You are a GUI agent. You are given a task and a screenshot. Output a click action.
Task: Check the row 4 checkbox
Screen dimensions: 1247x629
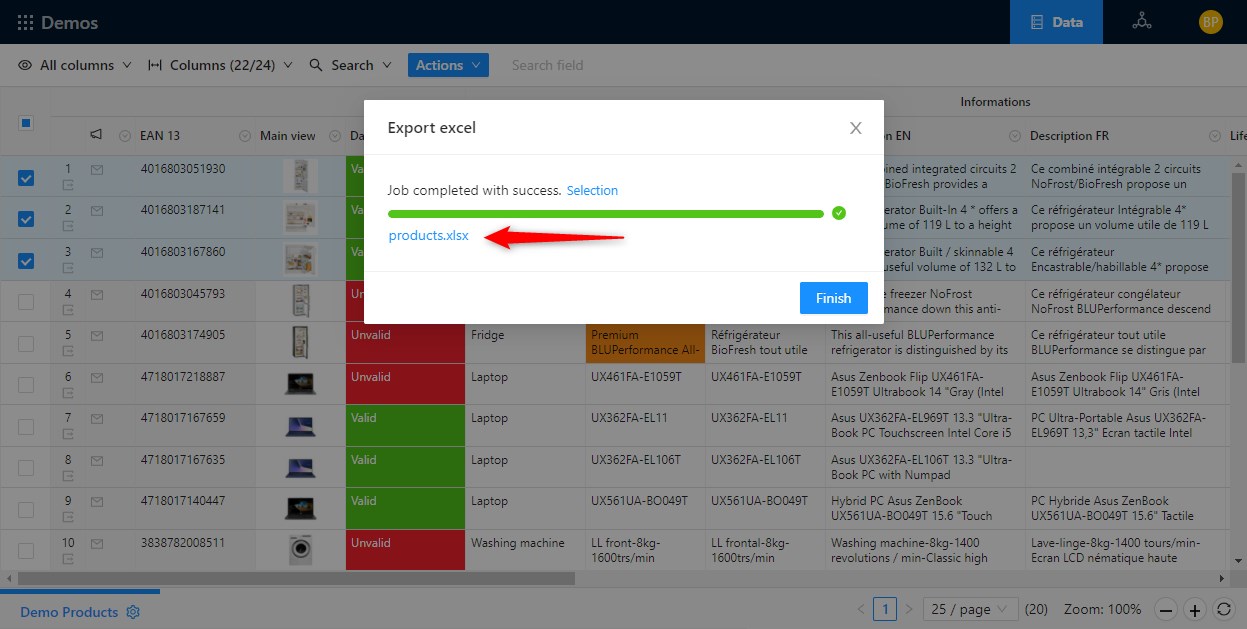(x=26, y=302)
